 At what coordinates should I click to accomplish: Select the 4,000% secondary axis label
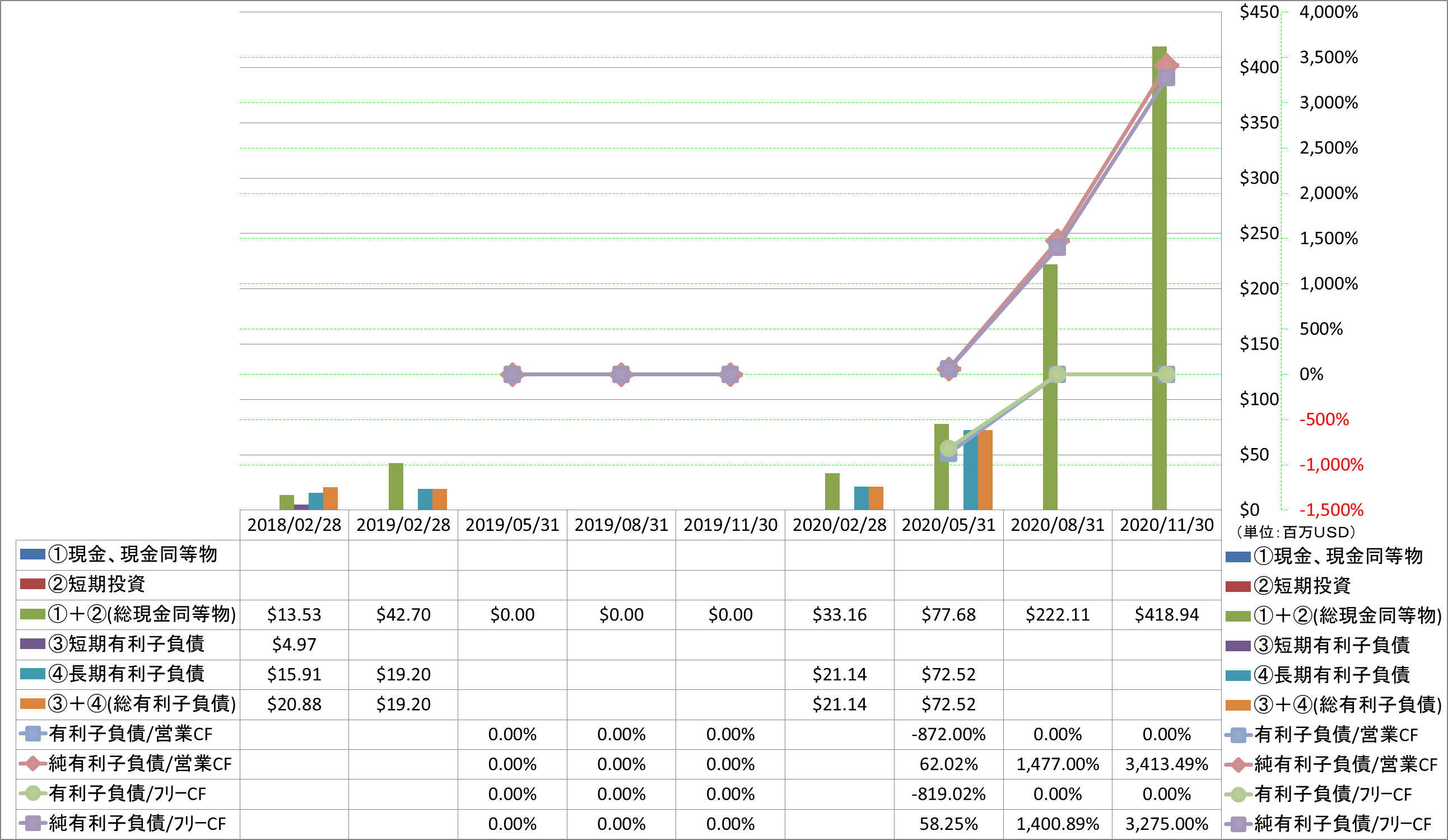pos(1329,12)
